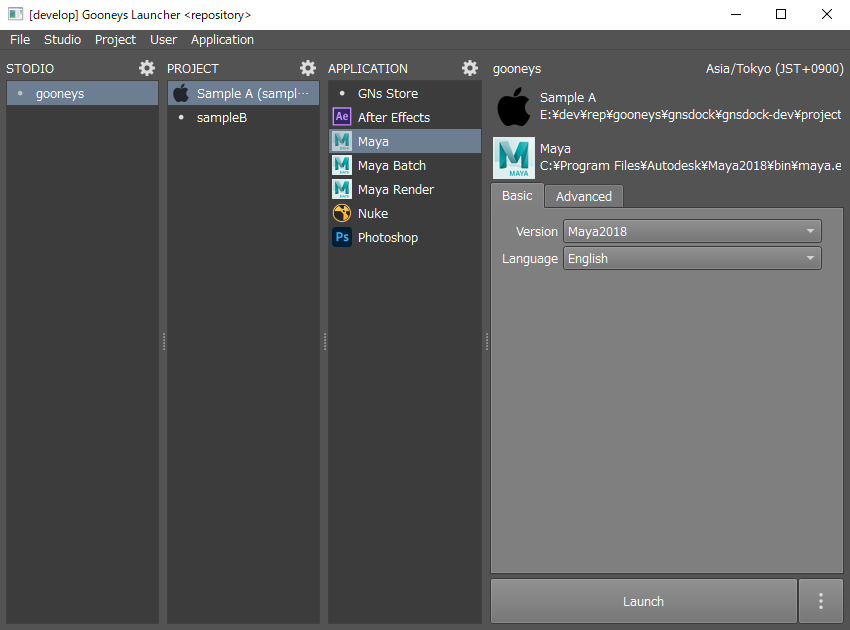Click the APPLICATION panel gear icon
This screenshot has width=850, height=630.
pyautogui.click(x=470, y=68)
